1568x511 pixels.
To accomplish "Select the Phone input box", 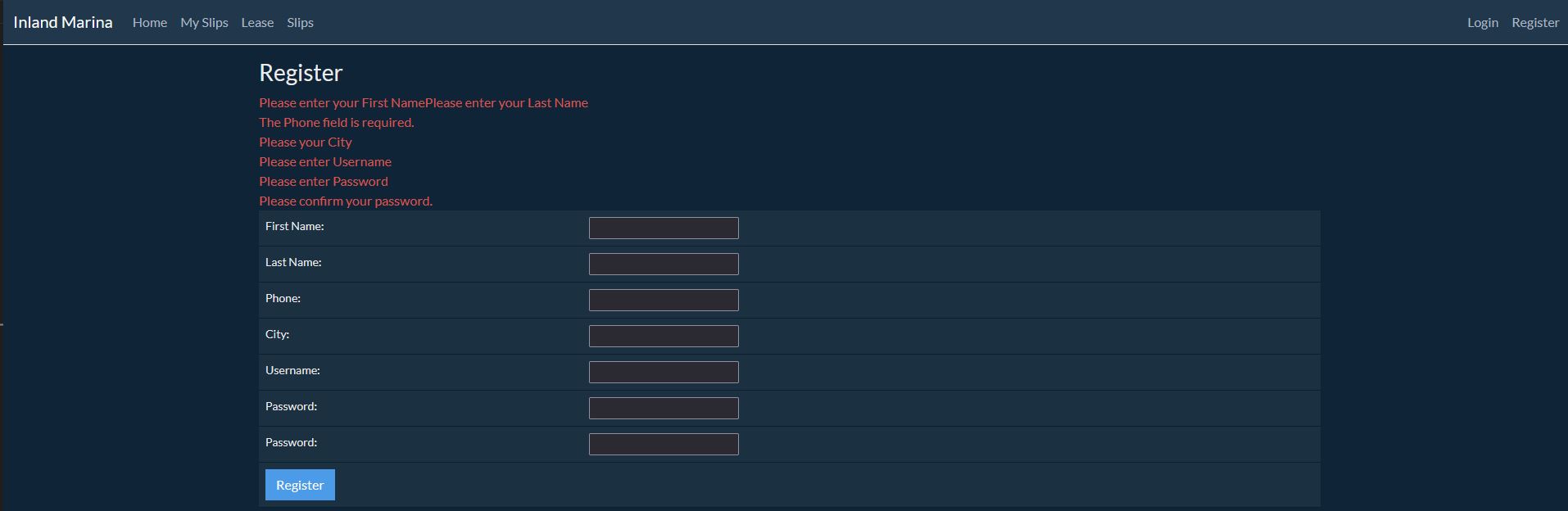I will [x=664, y=301].
